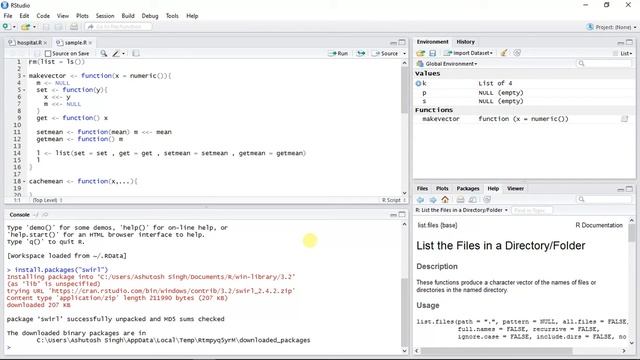Switch to Packages tab
Screen dimensions: 640x360
tap(468, 189)
